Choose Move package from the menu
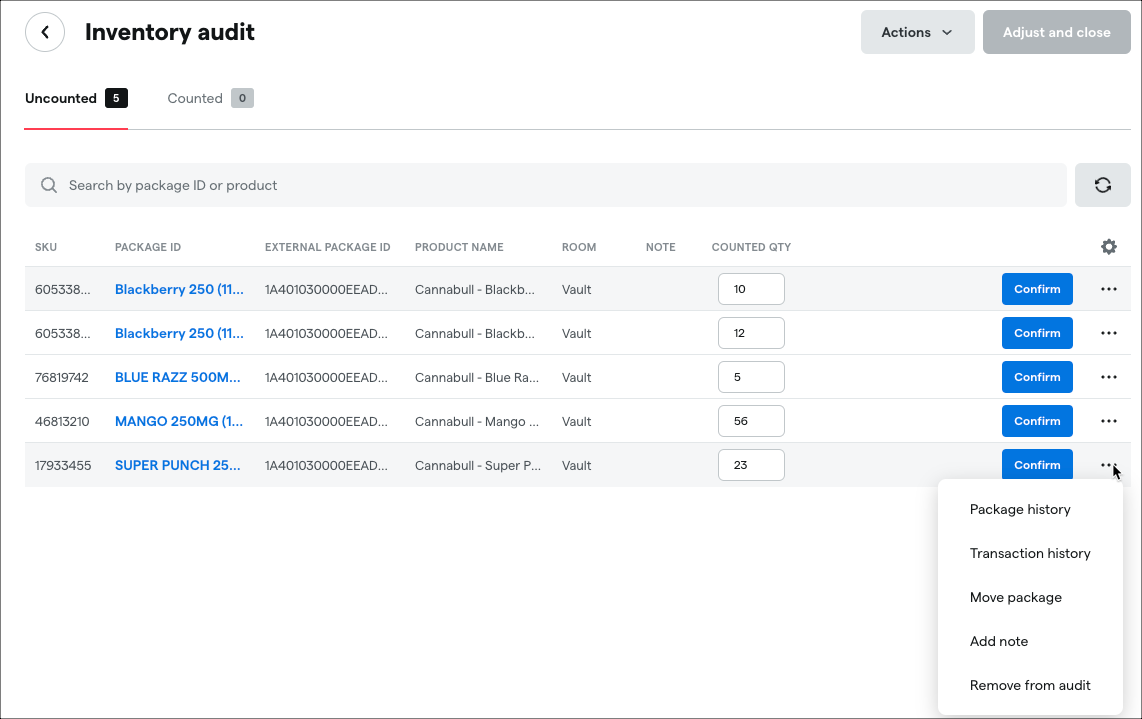The height and width of the screenshot is (719, 1142). pos(1015,597)
